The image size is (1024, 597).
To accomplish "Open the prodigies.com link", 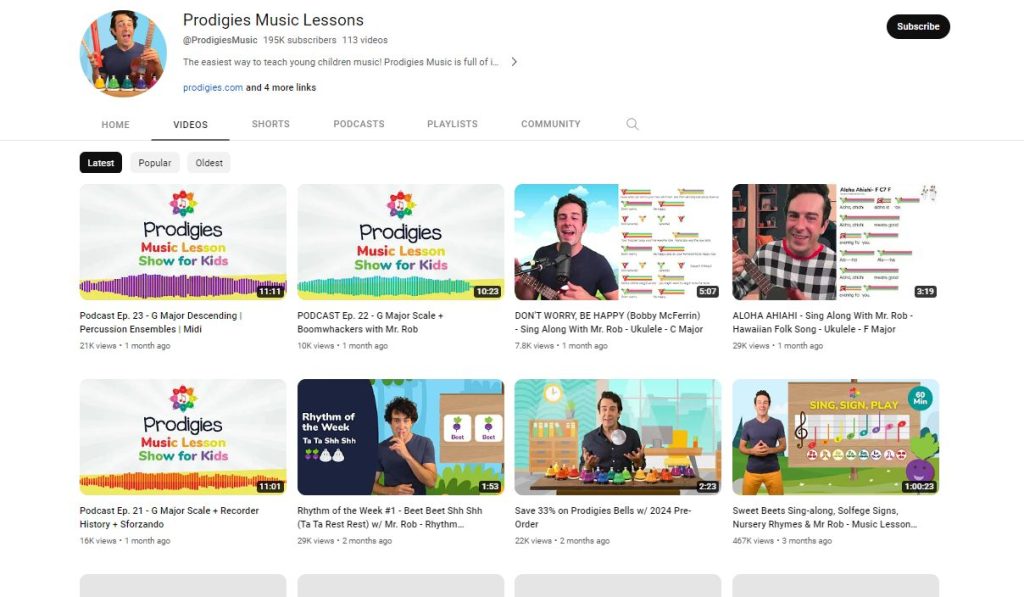I will (213, 88).
